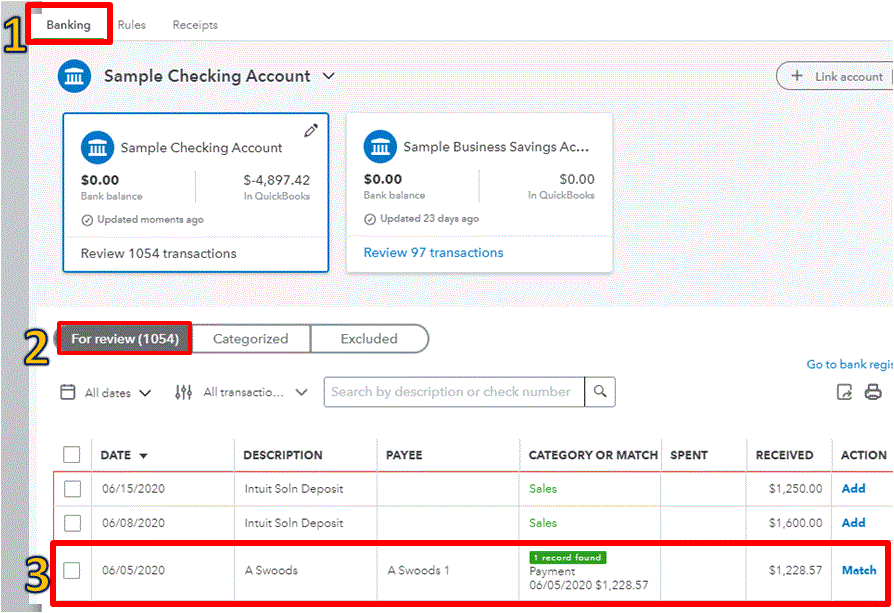Click Intuit Soln Deposit description on 06/15/2020 row

point(294,489)
